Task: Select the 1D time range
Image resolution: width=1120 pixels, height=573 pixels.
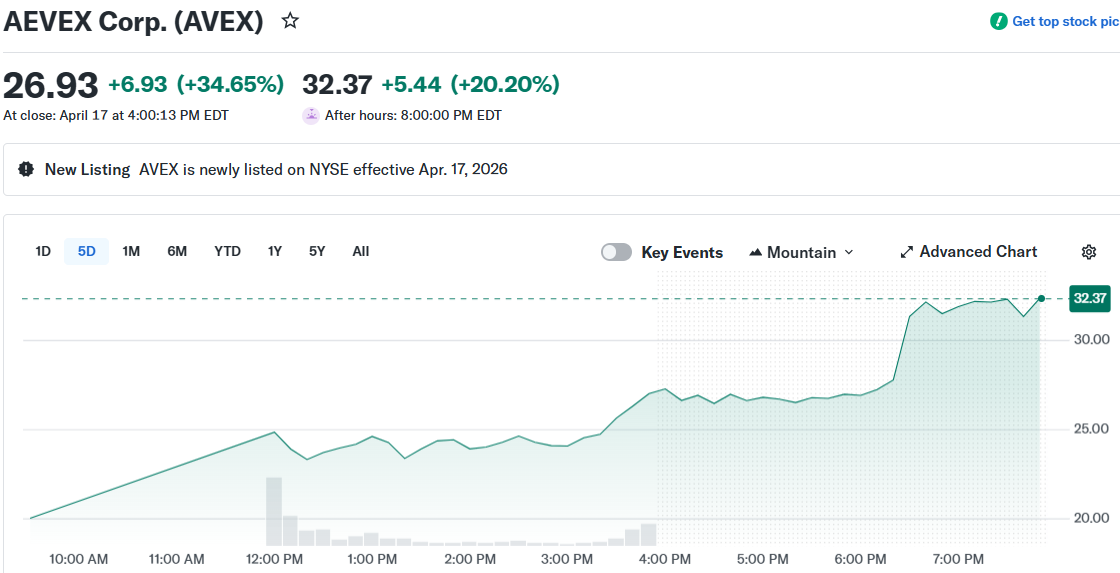Action: [43, 251]
